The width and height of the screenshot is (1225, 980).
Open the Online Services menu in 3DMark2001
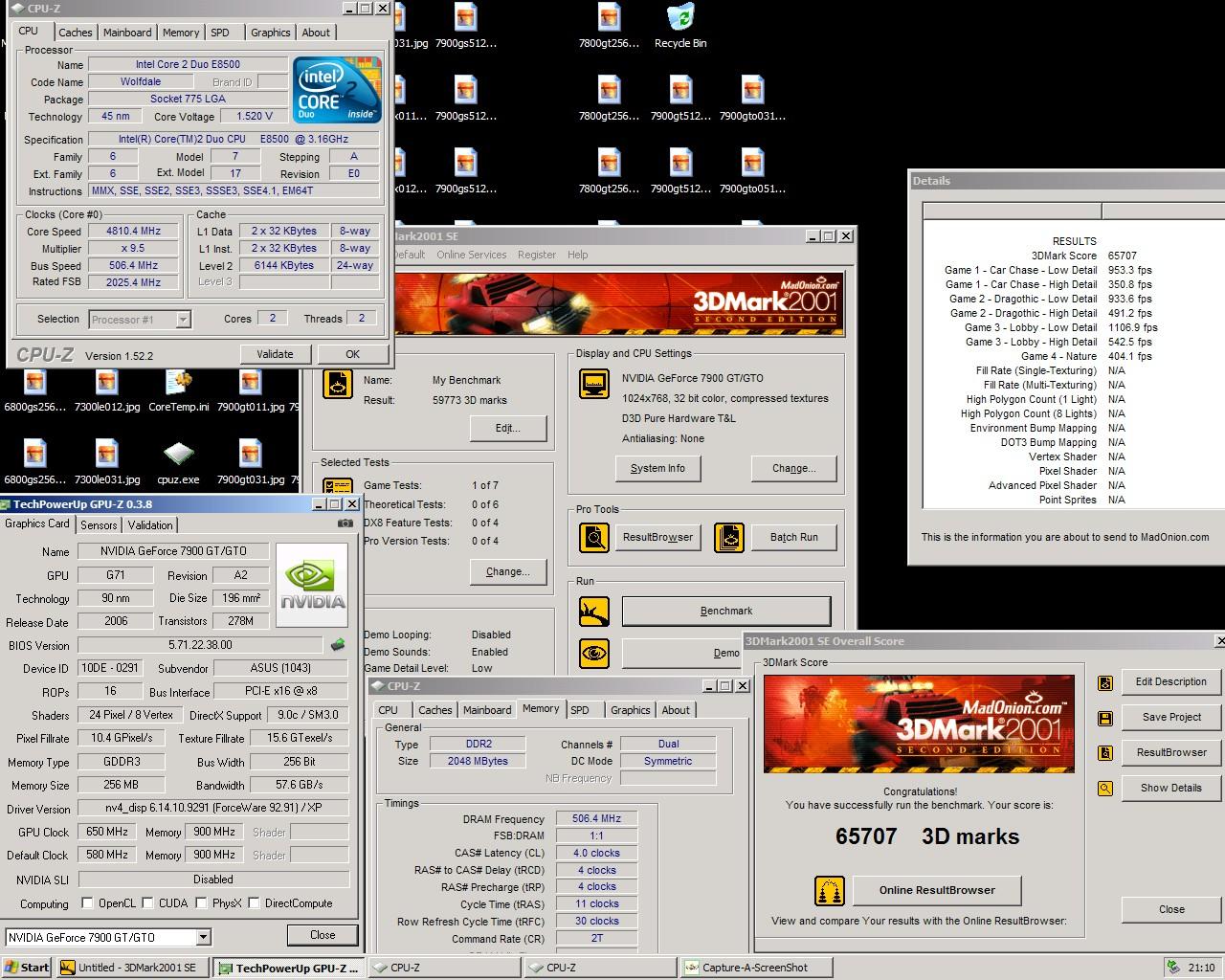pyautogui.click(x=472, y=255)
